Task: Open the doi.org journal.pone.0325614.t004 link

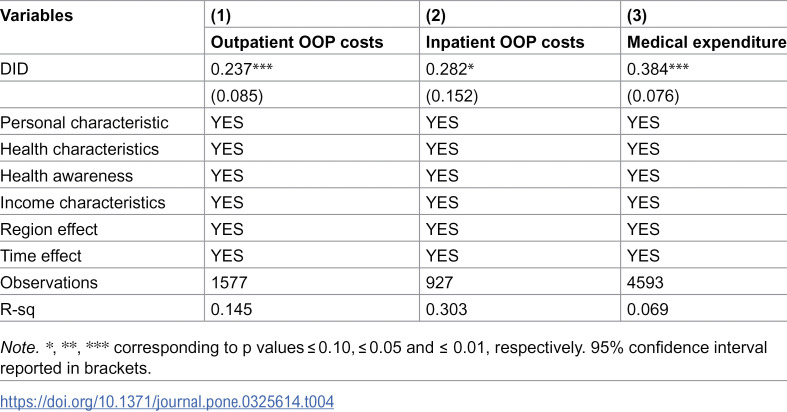Action: tap(167, 401)
